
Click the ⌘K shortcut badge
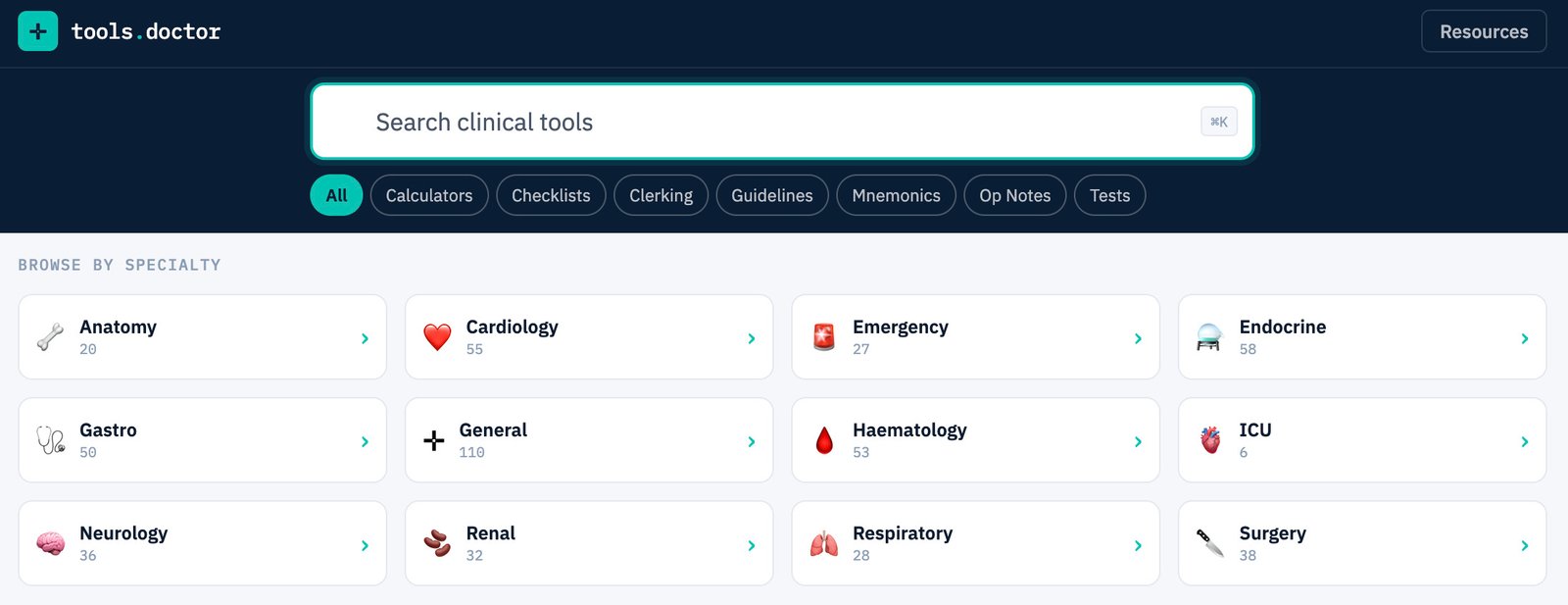(1219, 122)
